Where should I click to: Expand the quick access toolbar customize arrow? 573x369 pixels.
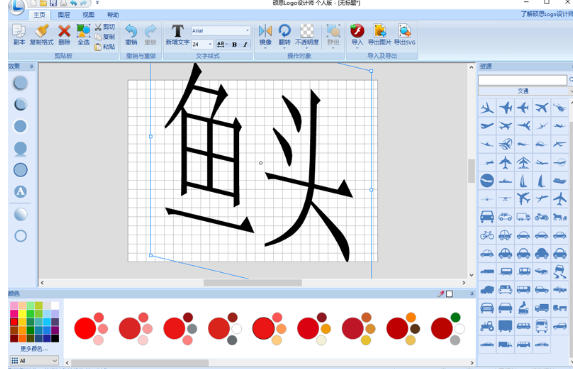tap(97, 3)
